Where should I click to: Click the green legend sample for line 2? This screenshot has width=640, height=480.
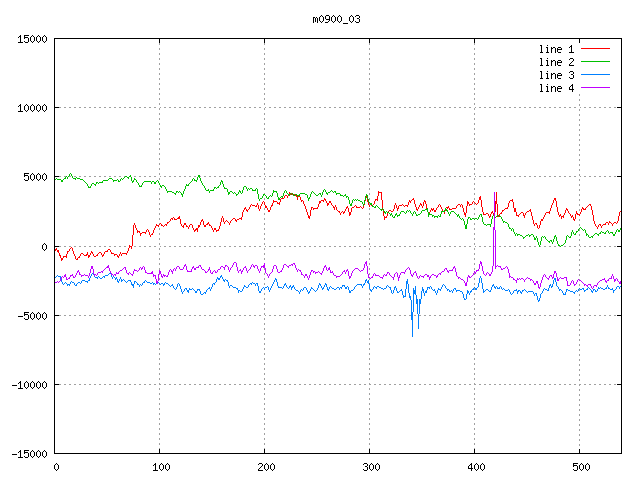596,62
